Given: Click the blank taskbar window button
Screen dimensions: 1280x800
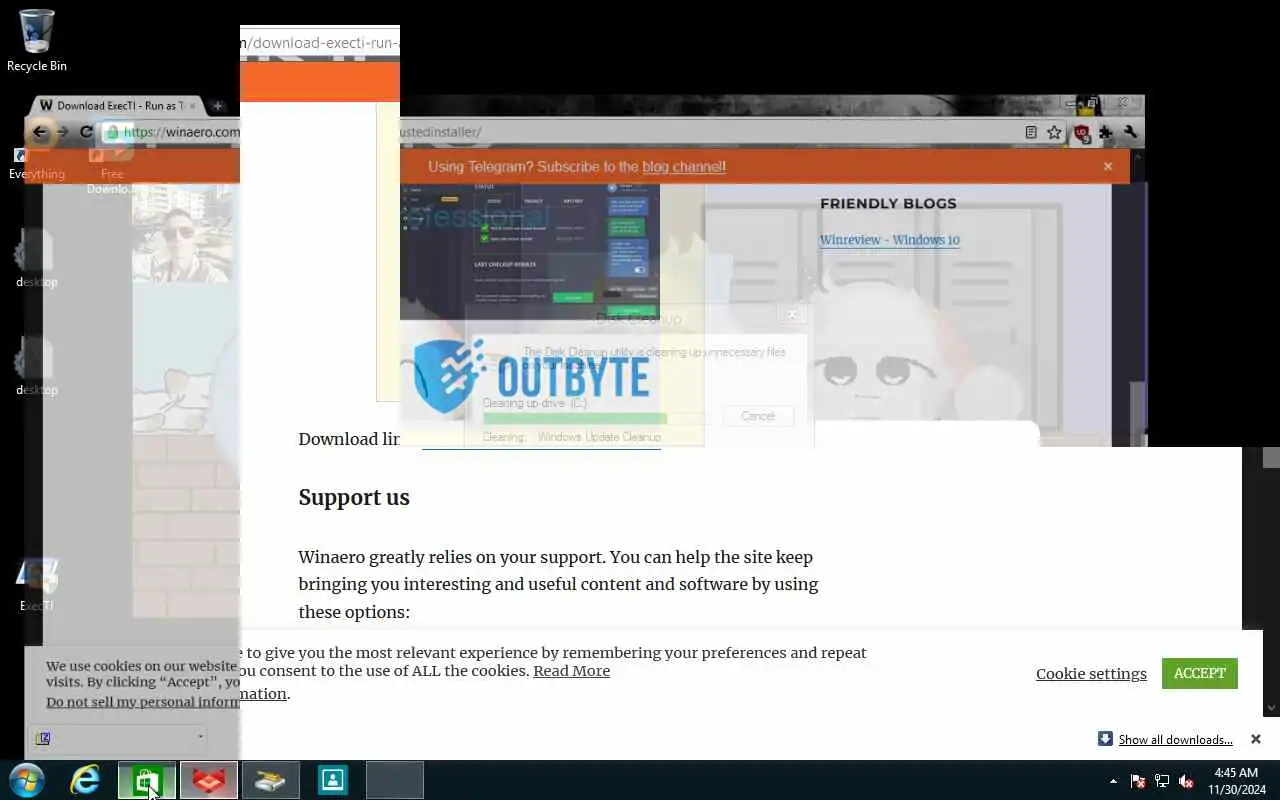Looking at the screenshot, I should coord(394,780).
